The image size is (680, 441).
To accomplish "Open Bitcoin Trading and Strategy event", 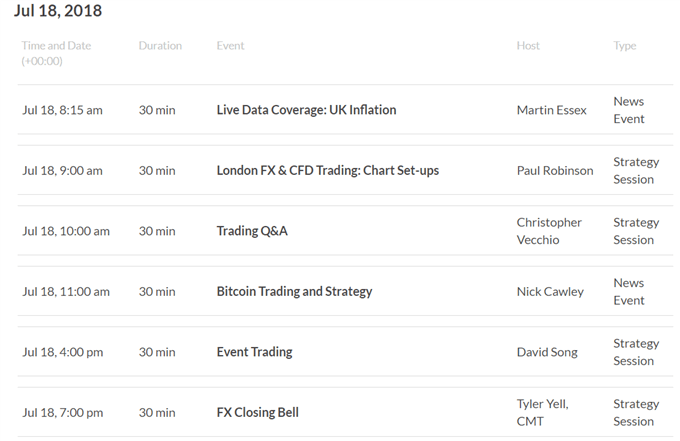I will pos(294,291).
